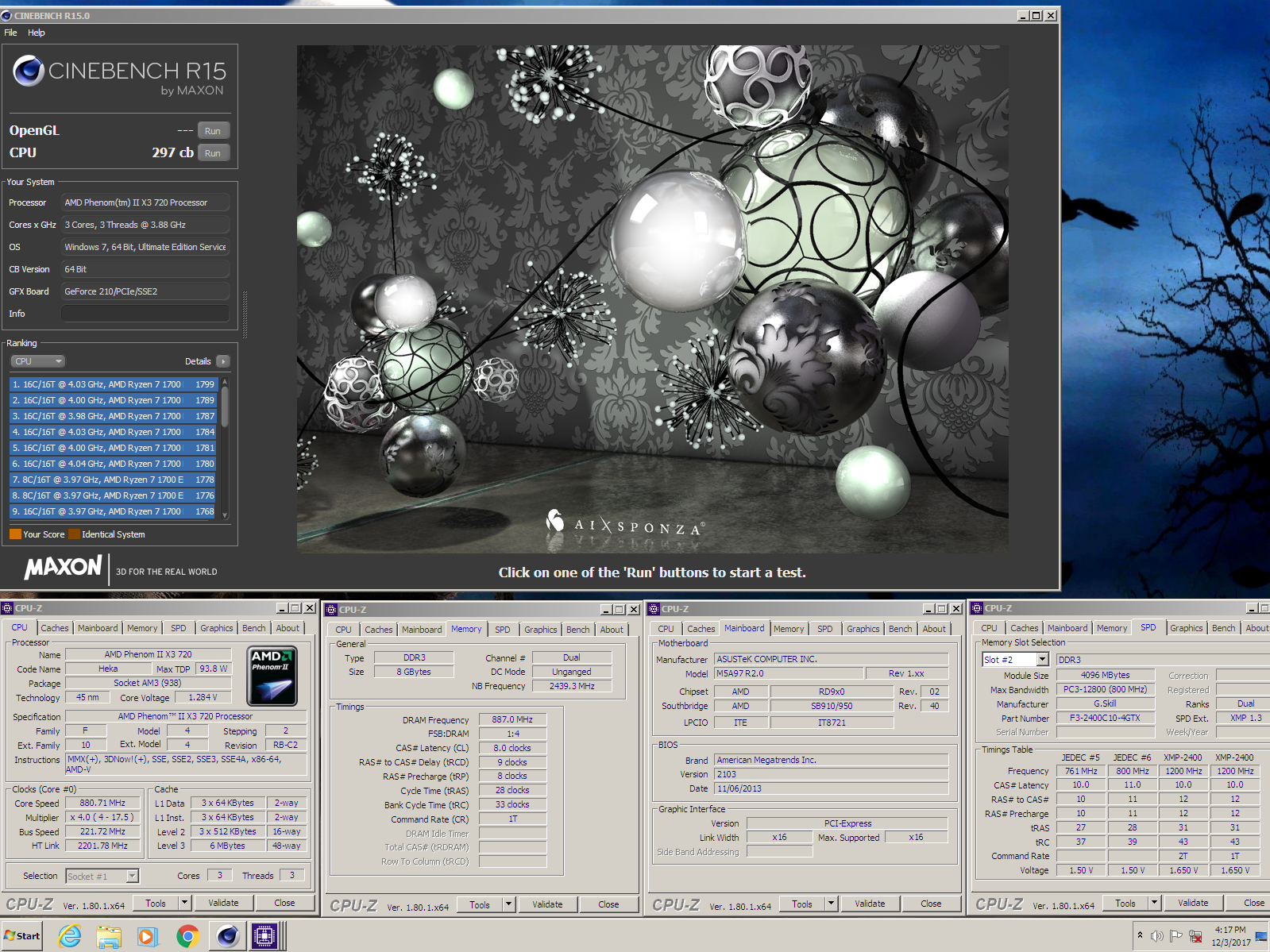Click the Core Speed value 880.71 MHz
Screen dimensions: 1270x952
click(x=102, y=803)
